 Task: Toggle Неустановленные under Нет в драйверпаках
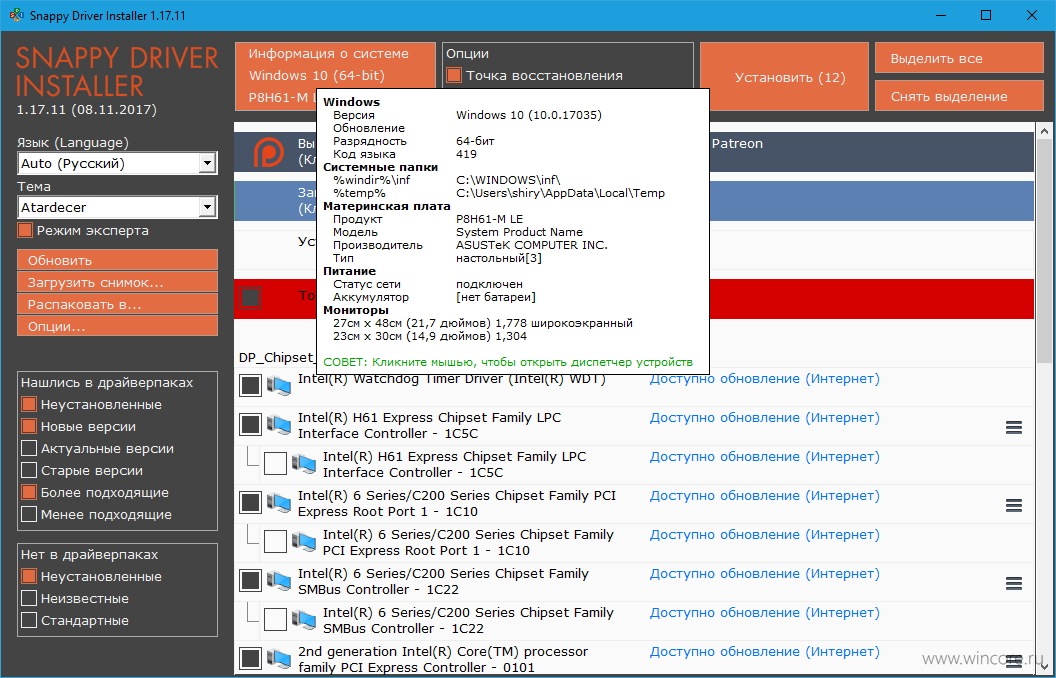pos(29,577)
